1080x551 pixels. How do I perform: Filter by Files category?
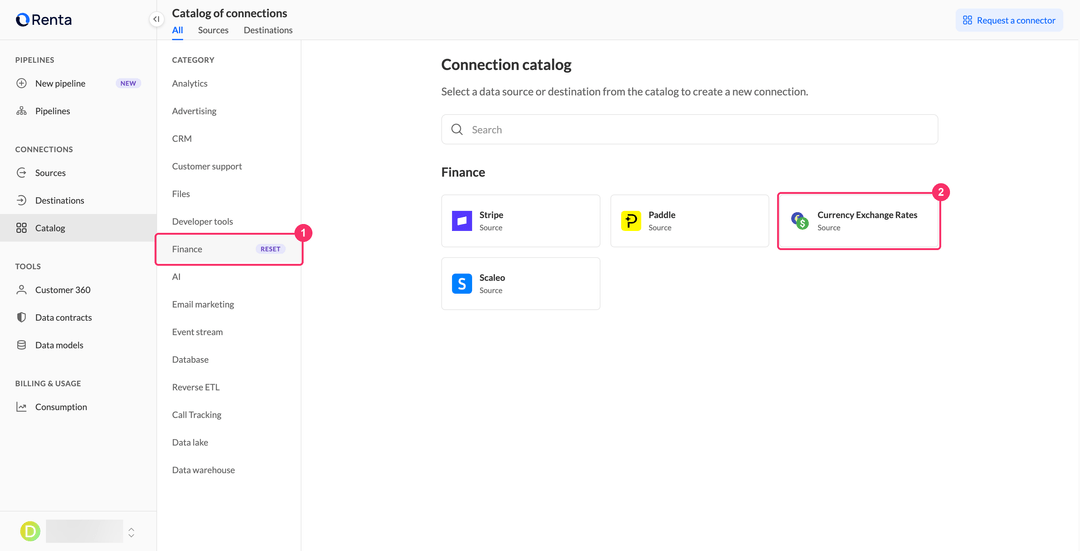coord(181,194)
